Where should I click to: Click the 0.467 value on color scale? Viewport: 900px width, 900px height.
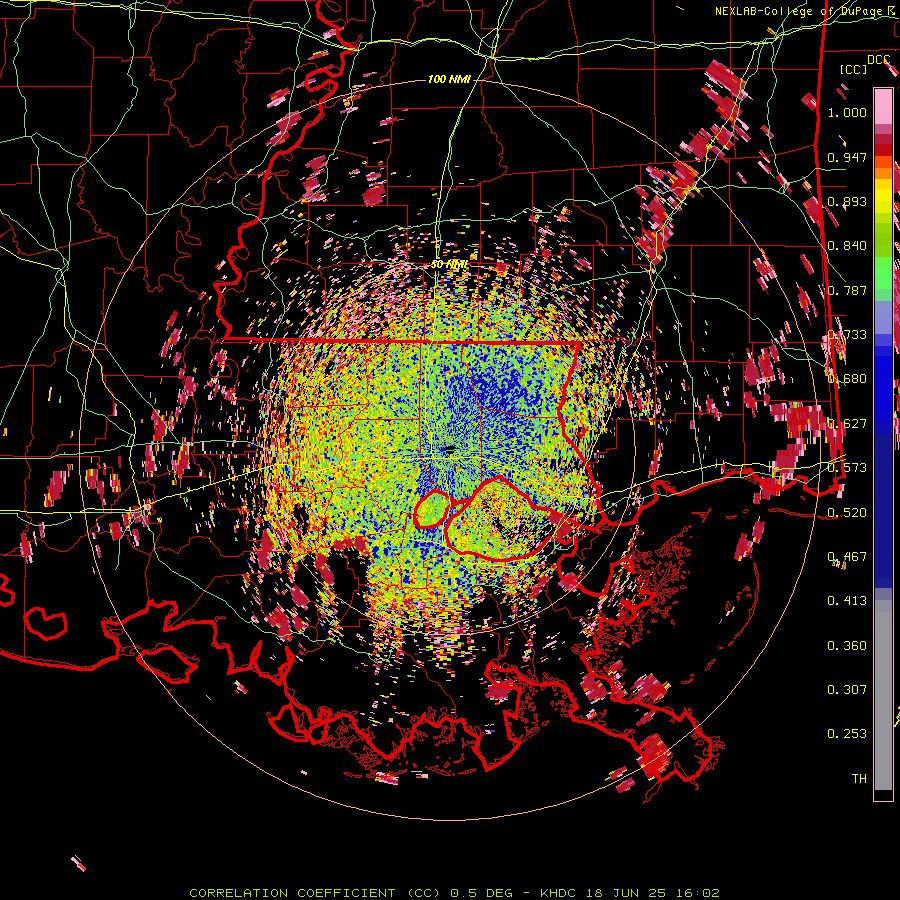pyautogui.click(x=847, y=557)
